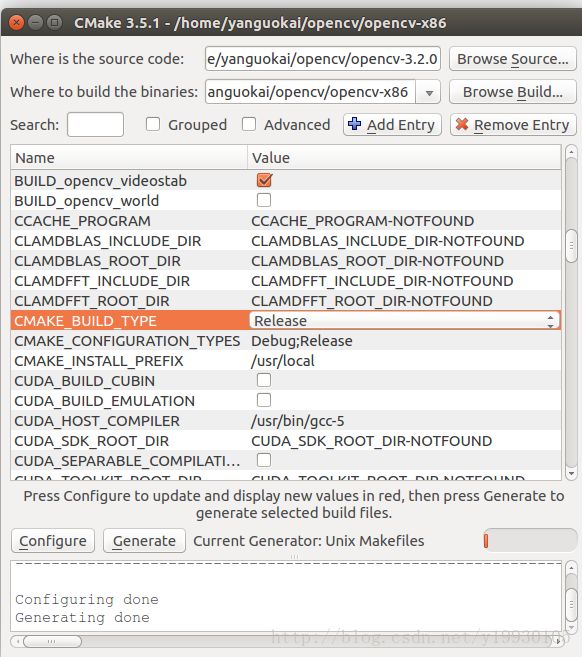Click the output log vertical scrollbar thumb

(x=571, y=604)
